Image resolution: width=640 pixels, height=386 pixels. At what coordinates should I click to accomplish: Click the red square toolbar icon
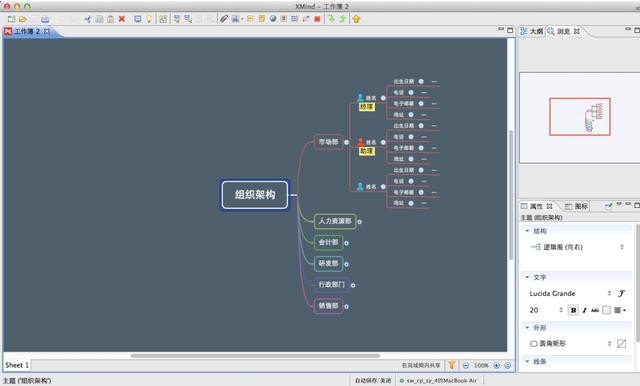point(317,19)
